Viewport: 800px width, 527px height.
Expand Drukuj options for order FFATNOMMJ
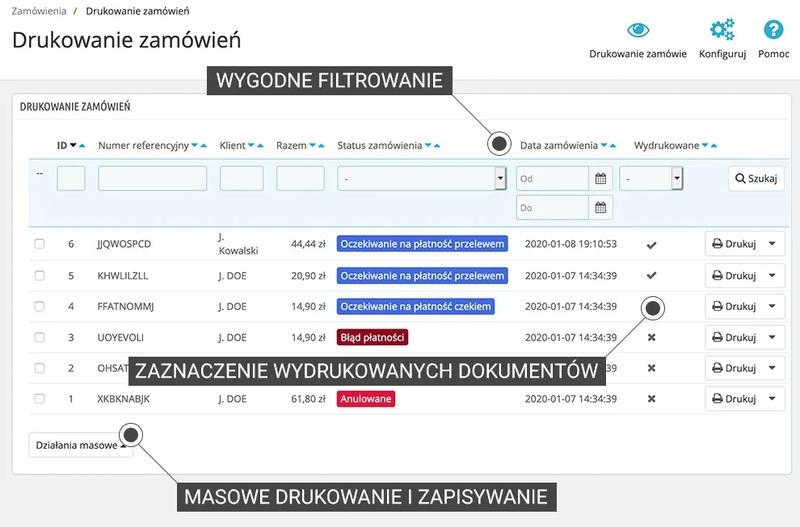(x=772, y=306)
